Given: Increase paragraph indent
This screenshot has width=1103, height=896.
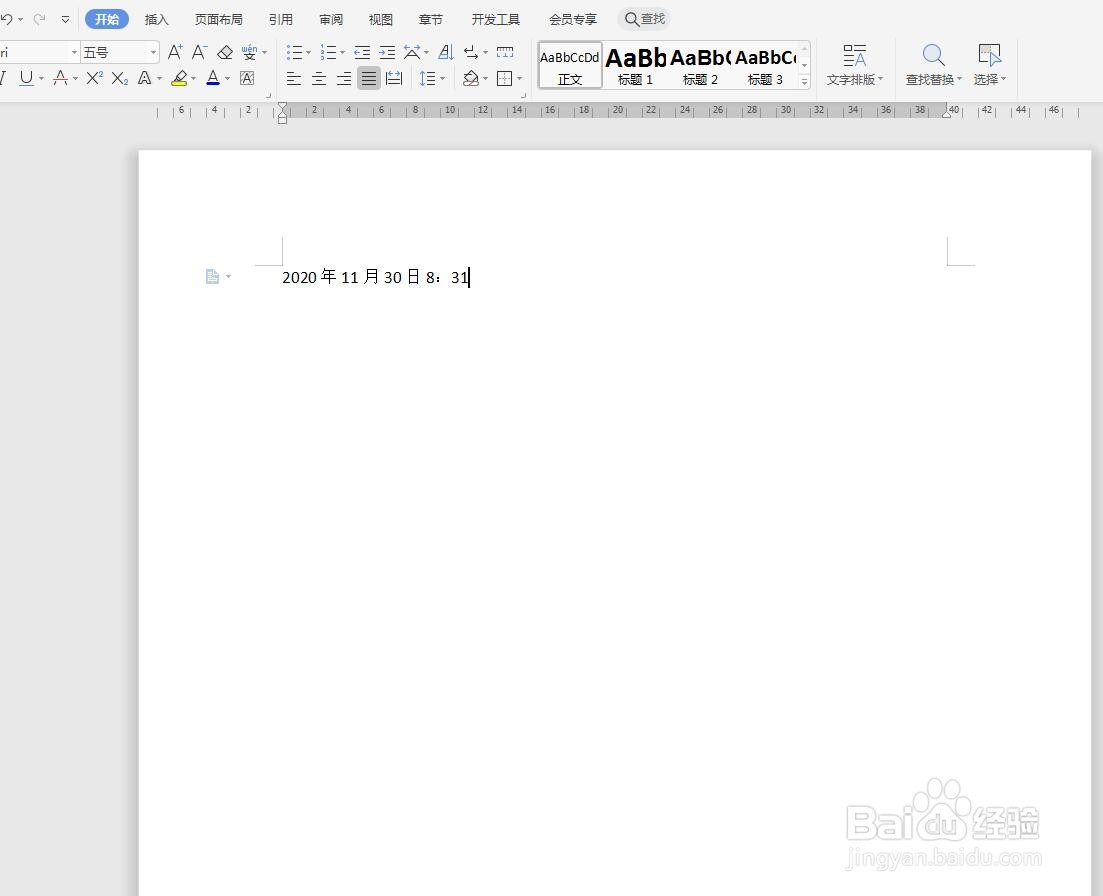Looking at the screenshot, I should 387,52.
